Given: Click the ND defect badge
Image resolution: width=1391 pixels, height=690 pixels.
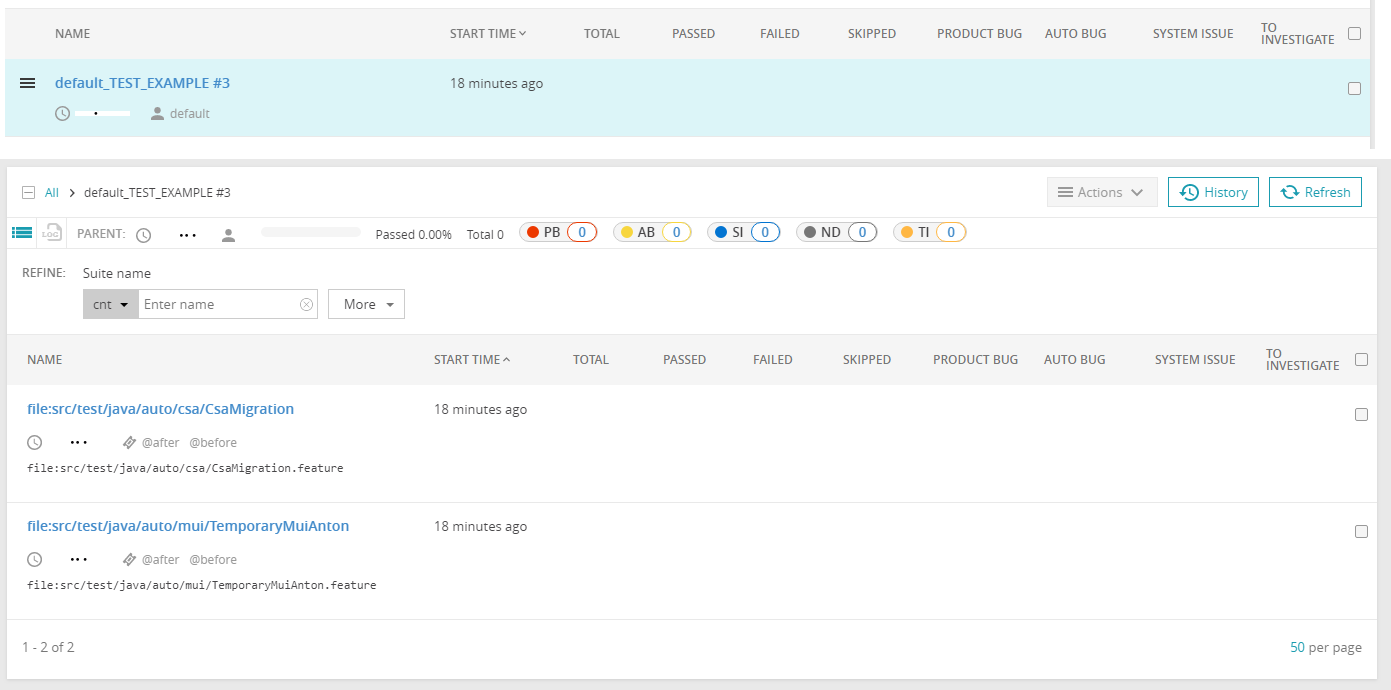Looking at the screenshot, I should [x=837, y=232].
